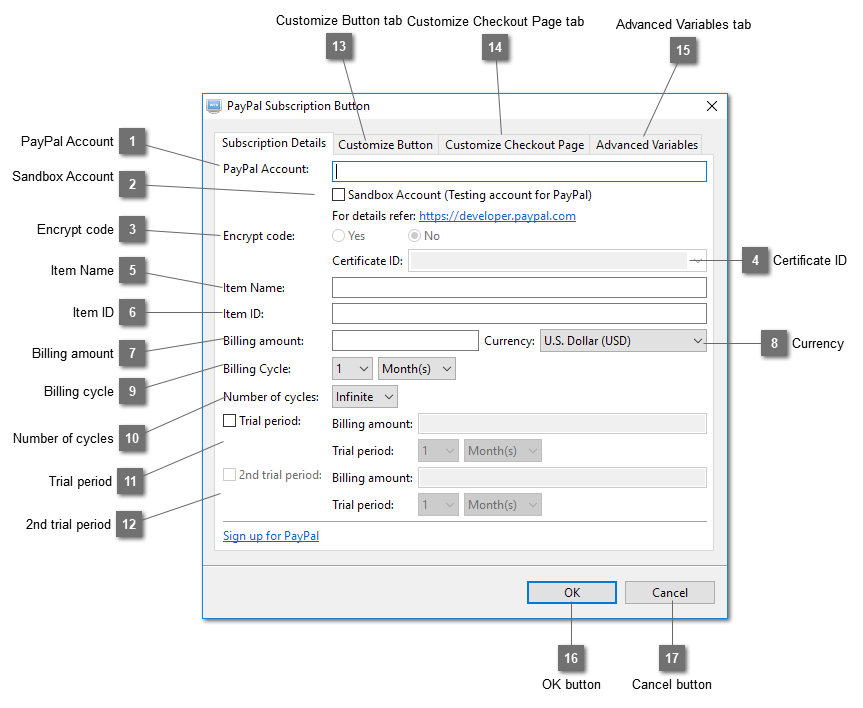Open the 2nd trial period number dropdown
The height and width of the screenshot is (708, 863).
[x=438, y=505]
